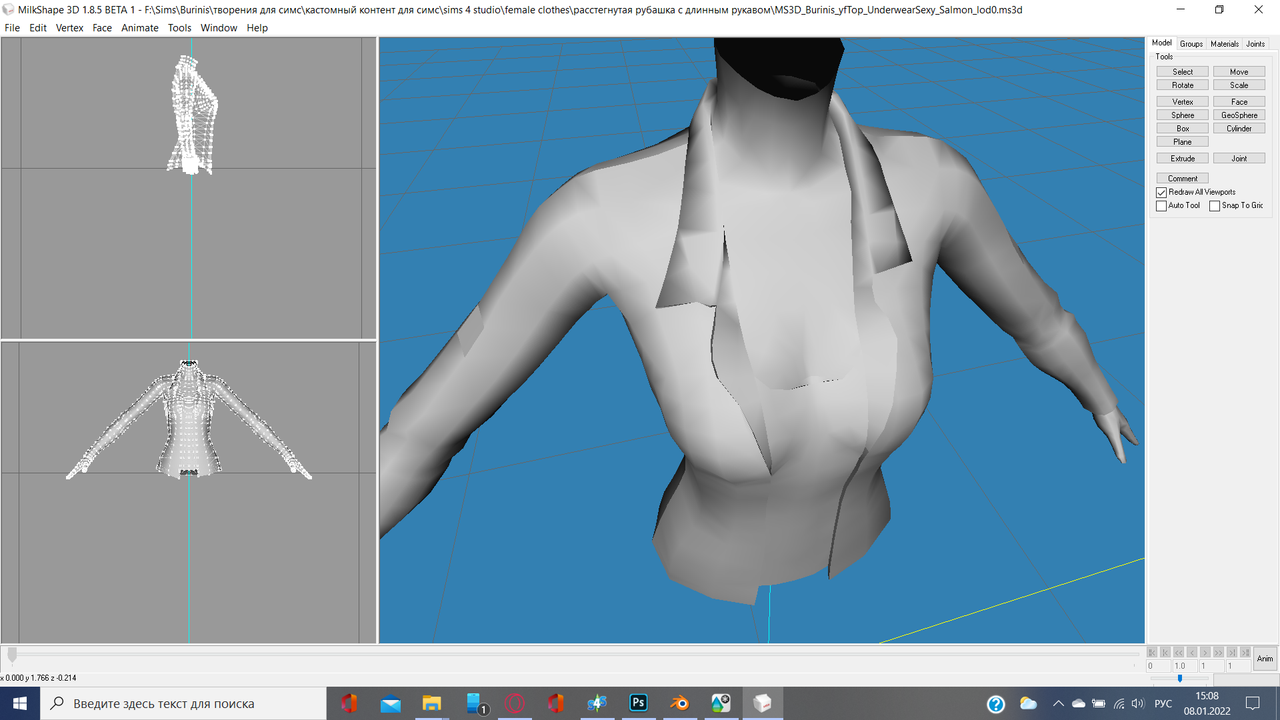Choose the Sphere primitive tool
Viewport: 1280px width, 720px height.
click(x=1183, y=115)
